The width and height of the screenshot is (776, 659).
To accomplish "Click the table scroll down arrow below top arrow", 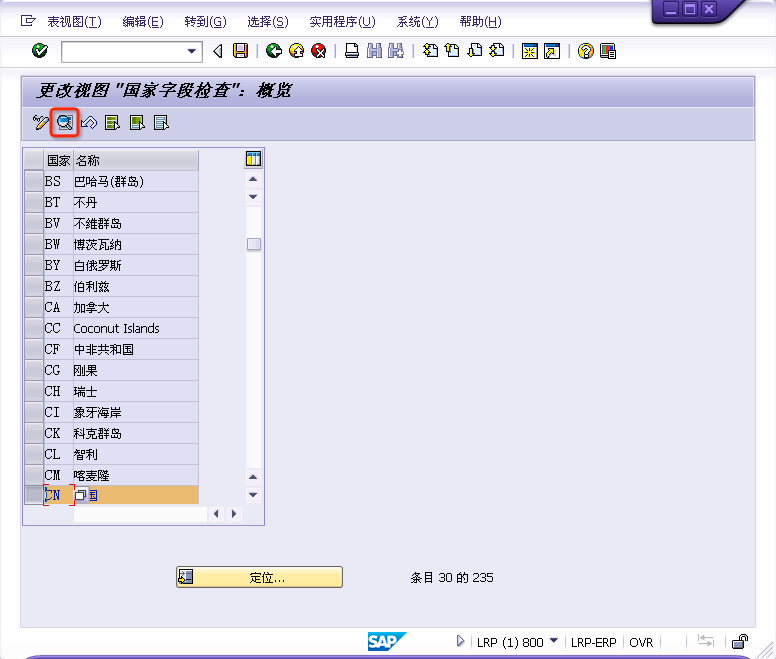I will 253,197.
